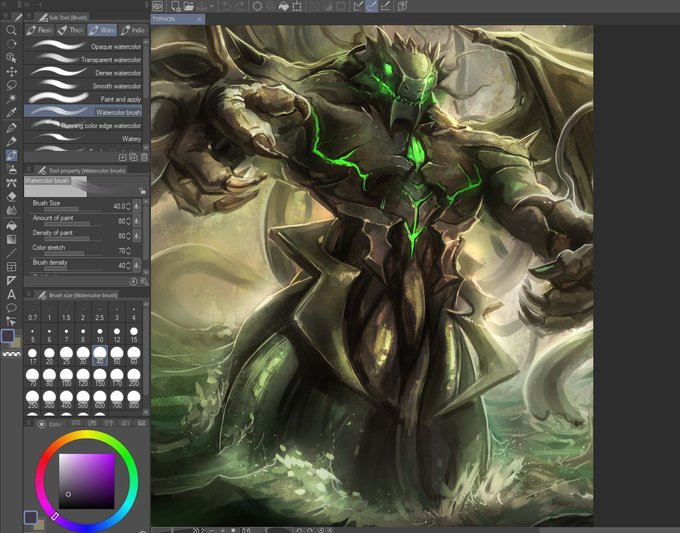The image size is (680, 533).
Task: Choose Smooth watercolor sub tool
Action: pyautogui.click(x=83, y=85)
